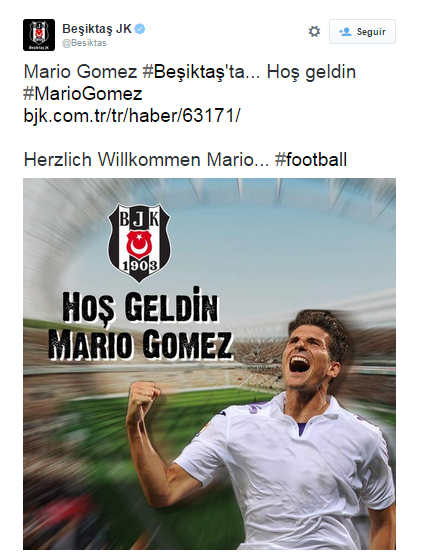Image resolution: width=422 pixels, height=556 pixels.
Task: Click the 'Hoş Geldin' headline in image
Action: point(140,306)
